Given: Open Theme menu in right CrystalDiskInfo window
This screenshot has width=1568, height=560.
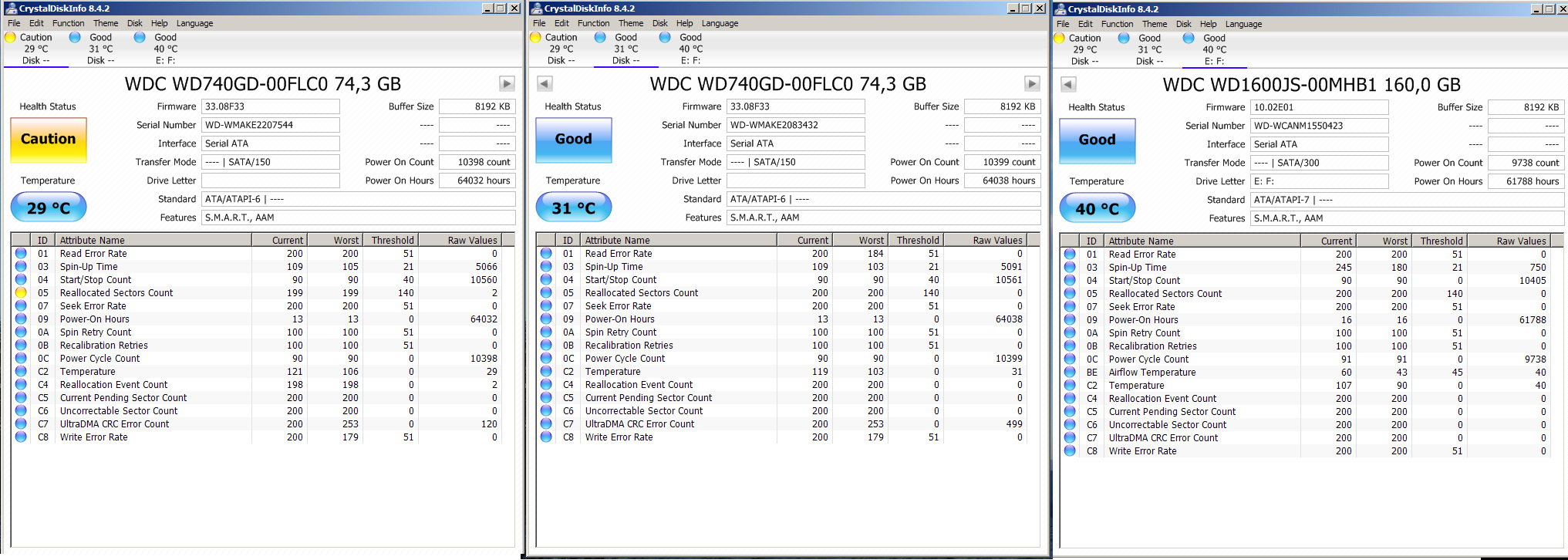Looking at the screenshot, I should tap(1155, 24).
